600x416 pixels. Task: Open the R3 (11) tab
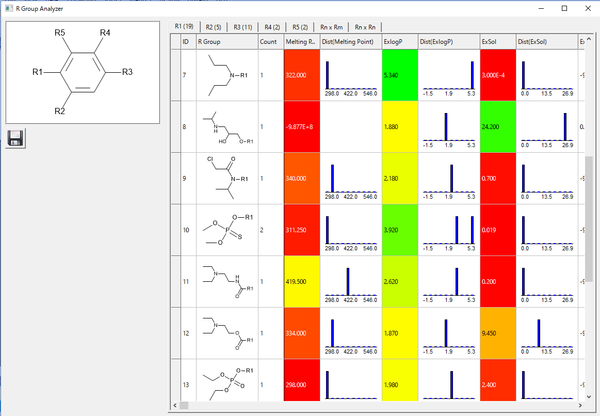coord(243,25)
